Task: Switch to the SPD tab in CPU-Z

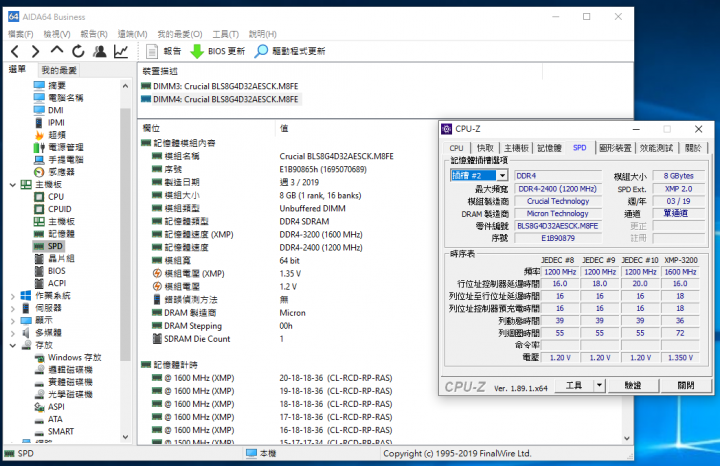Action: (579, 148)
